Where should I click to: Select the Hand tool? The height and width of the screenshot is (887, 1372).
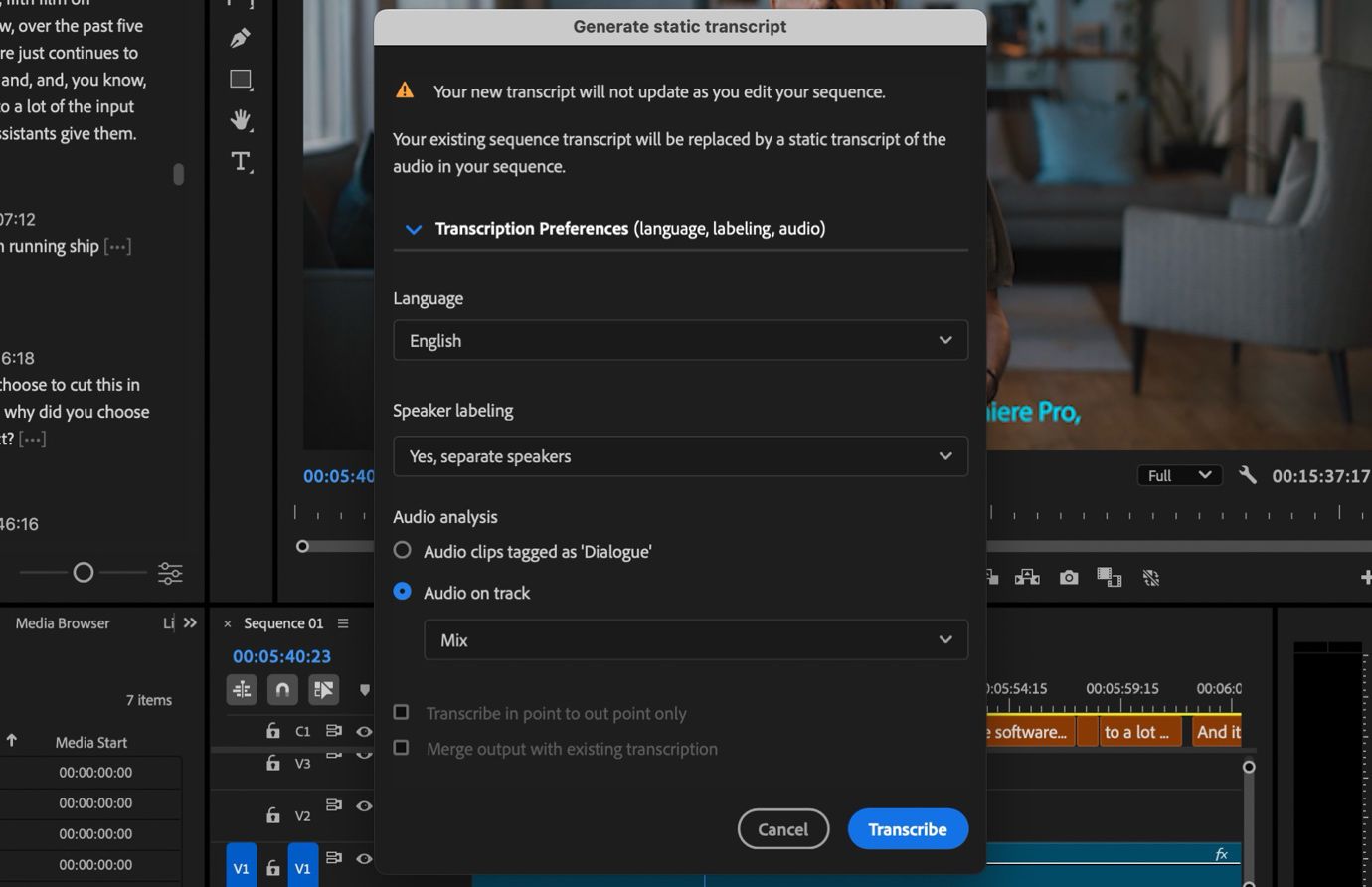click(x=241, y=119)
